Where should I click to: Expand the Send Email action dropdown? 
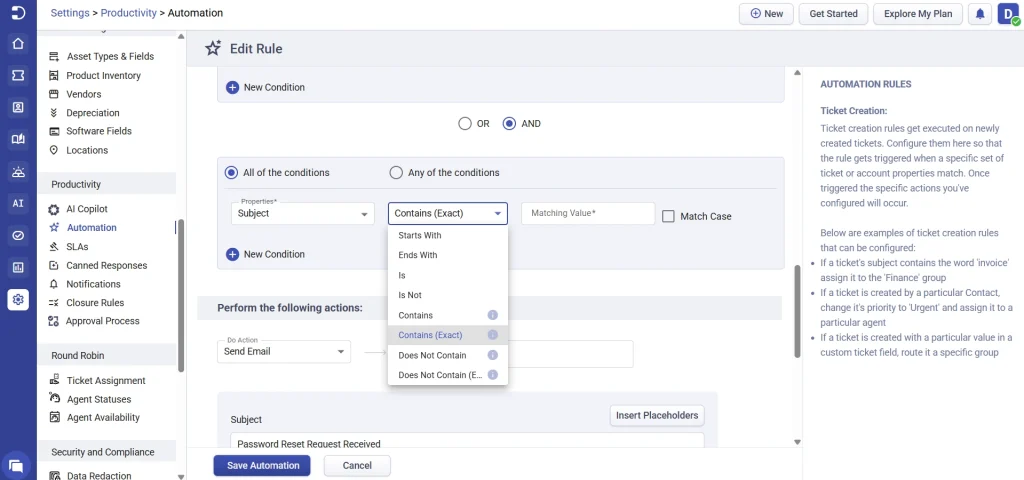[x=284, y=351]
